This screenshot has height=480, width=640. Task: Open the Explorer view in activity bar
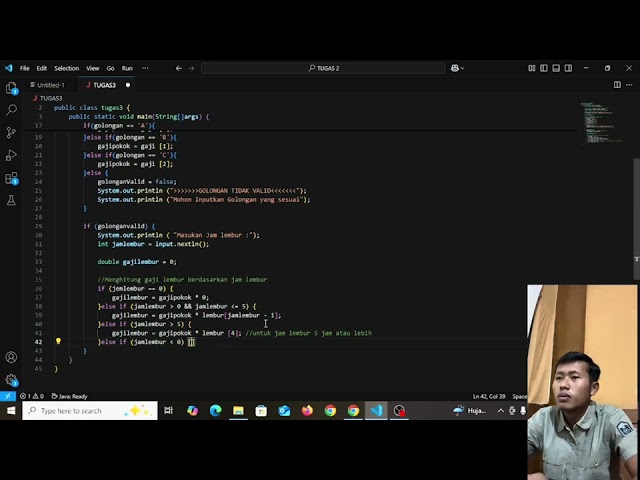(11, 88)
